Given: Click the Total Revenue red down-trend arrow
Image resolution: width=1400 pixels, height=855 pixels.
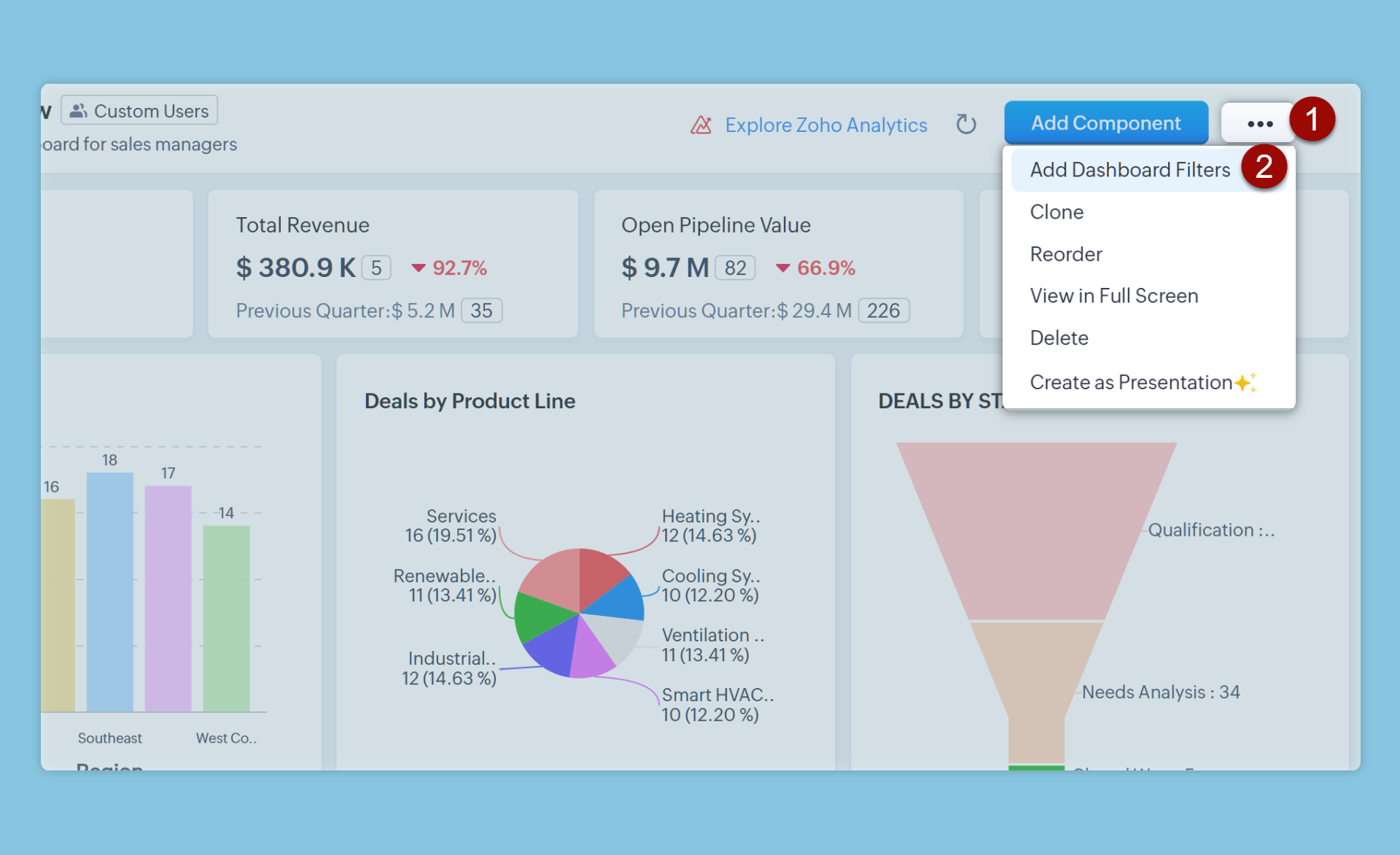Looking at the screenshot, I should (x=418, y=268).
